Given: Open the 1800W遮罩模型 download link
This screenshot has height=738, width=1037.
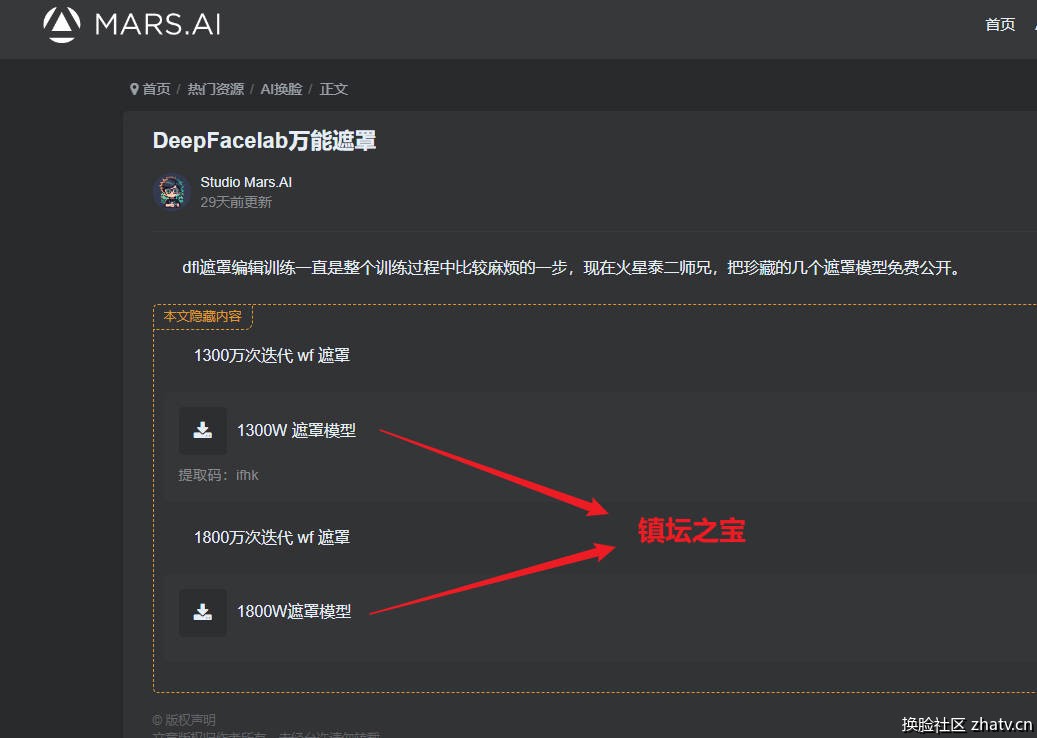Looking at the screenshot, I should [294, 612].
